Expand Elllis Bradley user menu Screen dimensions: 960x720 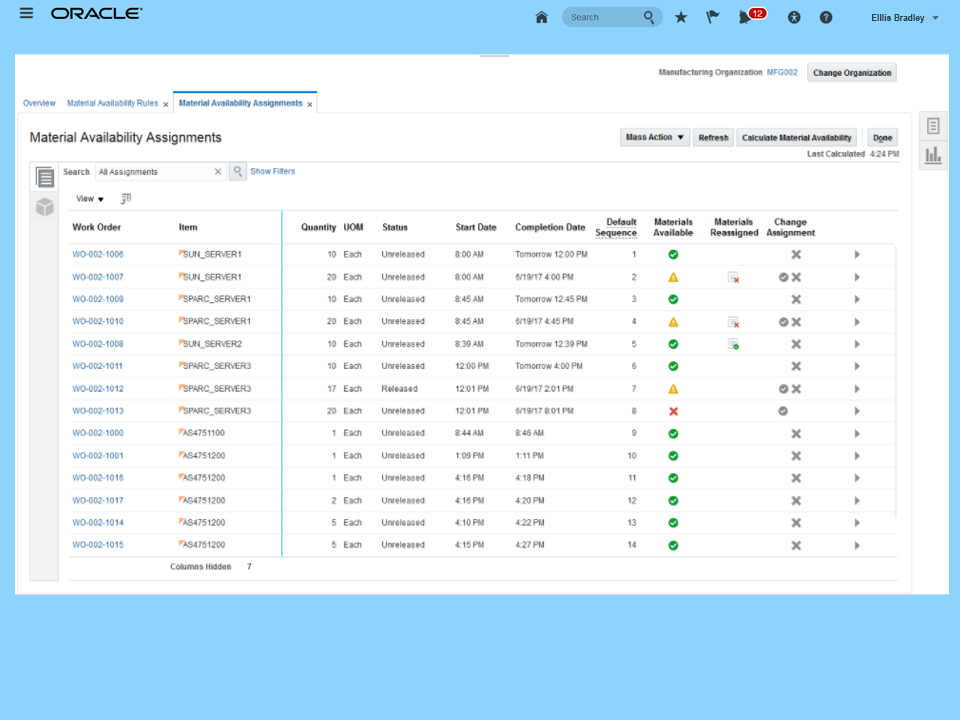pos(905,18)
